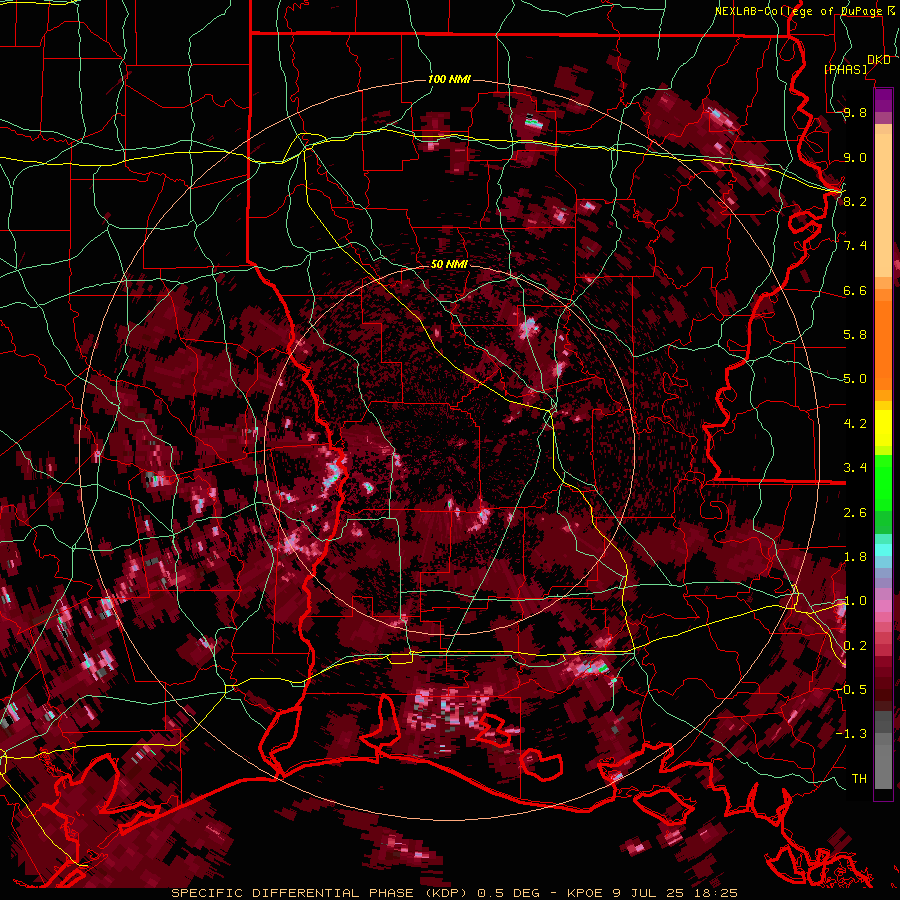The width and height of the screenshot is (900, 900).
Task: Click the 0.2 value on the color scale
Action: coord(855,646)
